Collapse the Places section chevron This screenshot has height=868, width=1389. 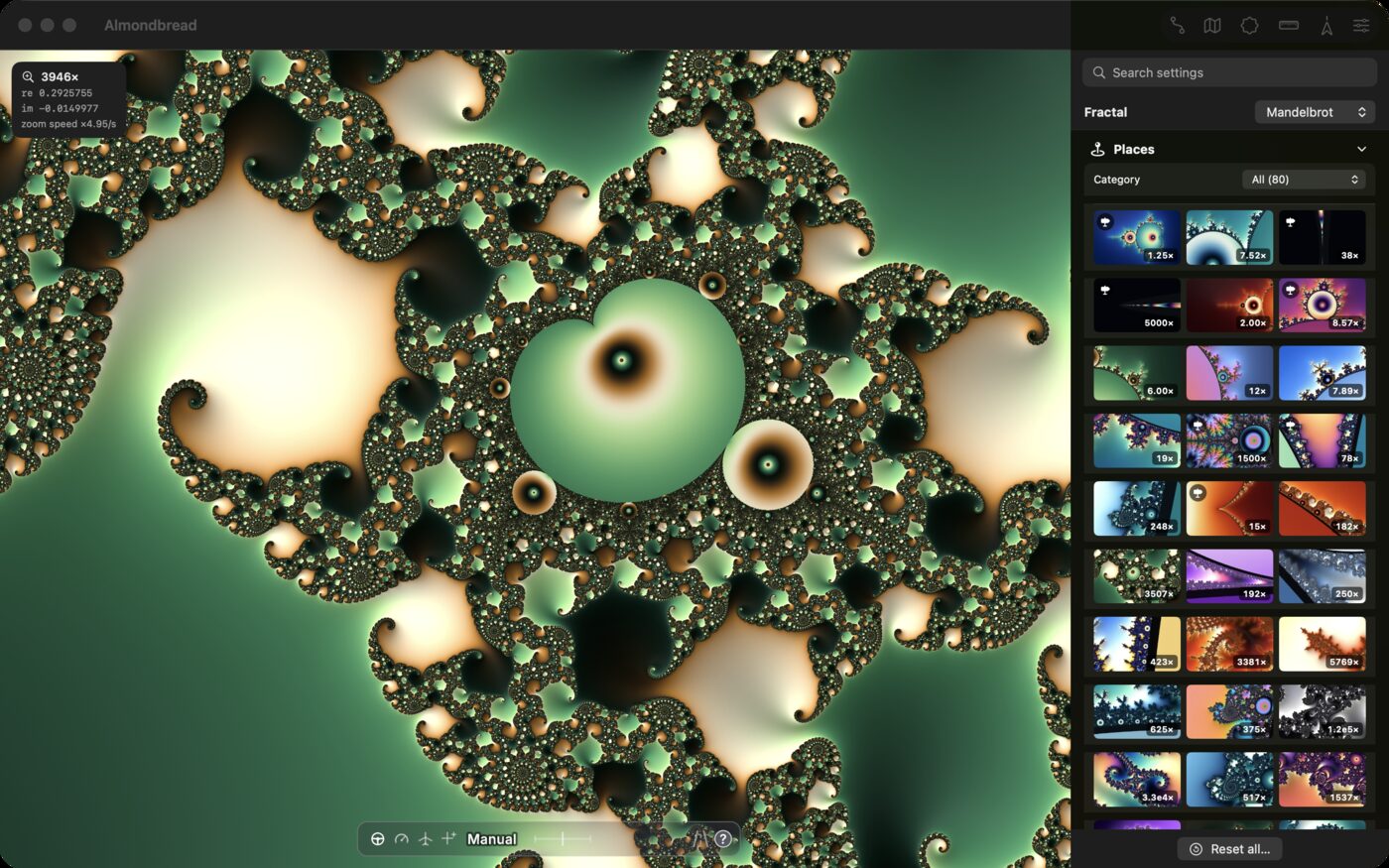[1361, 150]
